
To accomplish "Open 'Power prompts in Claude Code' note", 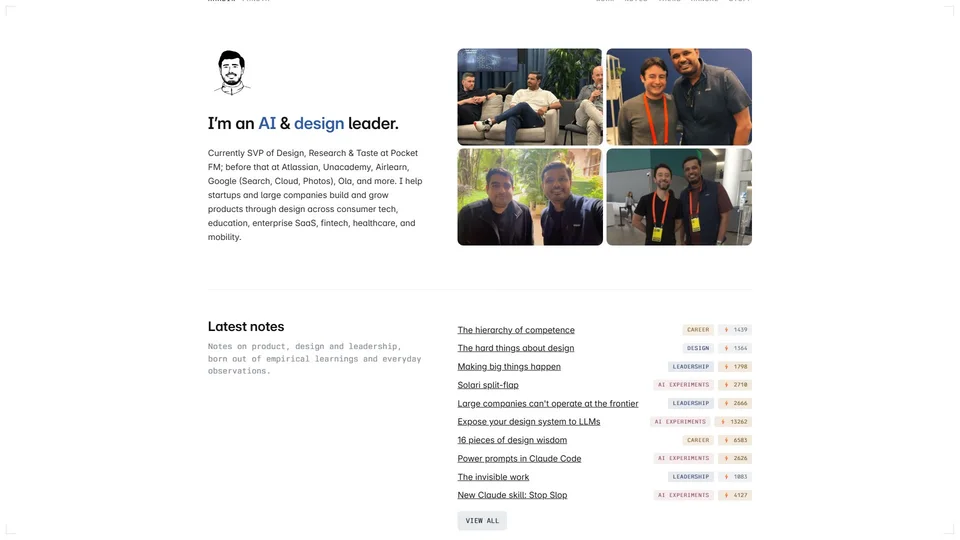I will pos(519,458).
